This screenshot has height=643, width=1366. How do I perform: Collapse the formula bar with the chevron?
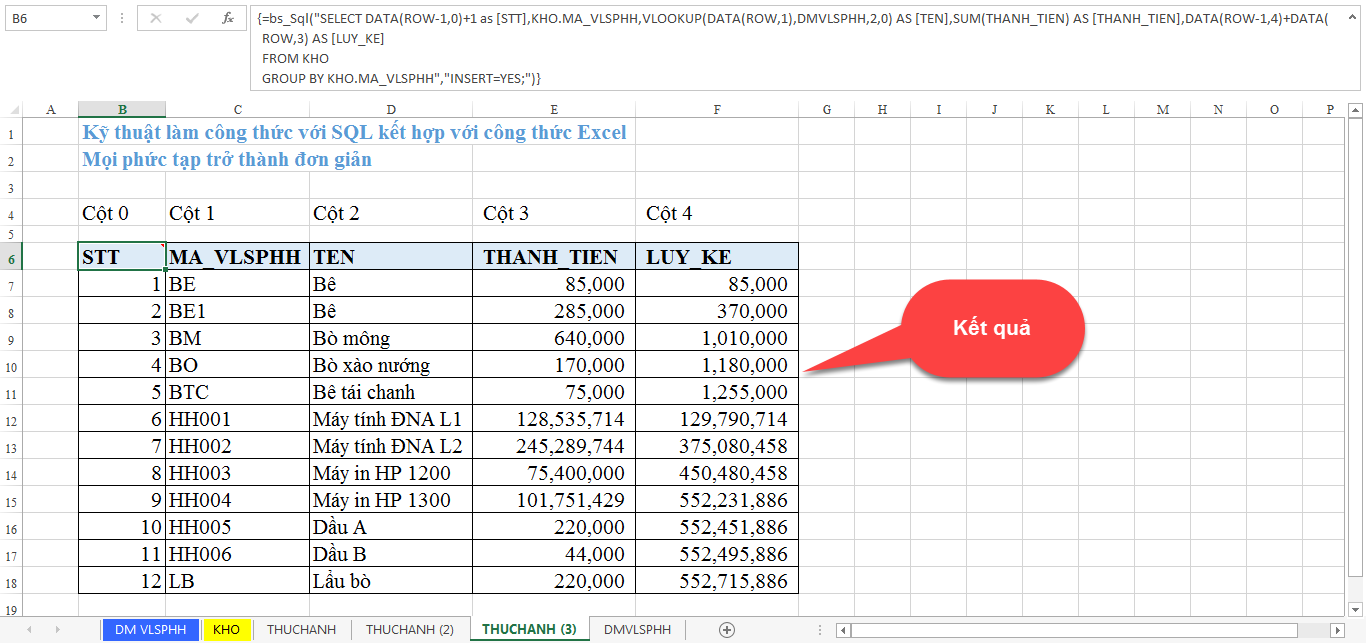(x=1353, y=18)
